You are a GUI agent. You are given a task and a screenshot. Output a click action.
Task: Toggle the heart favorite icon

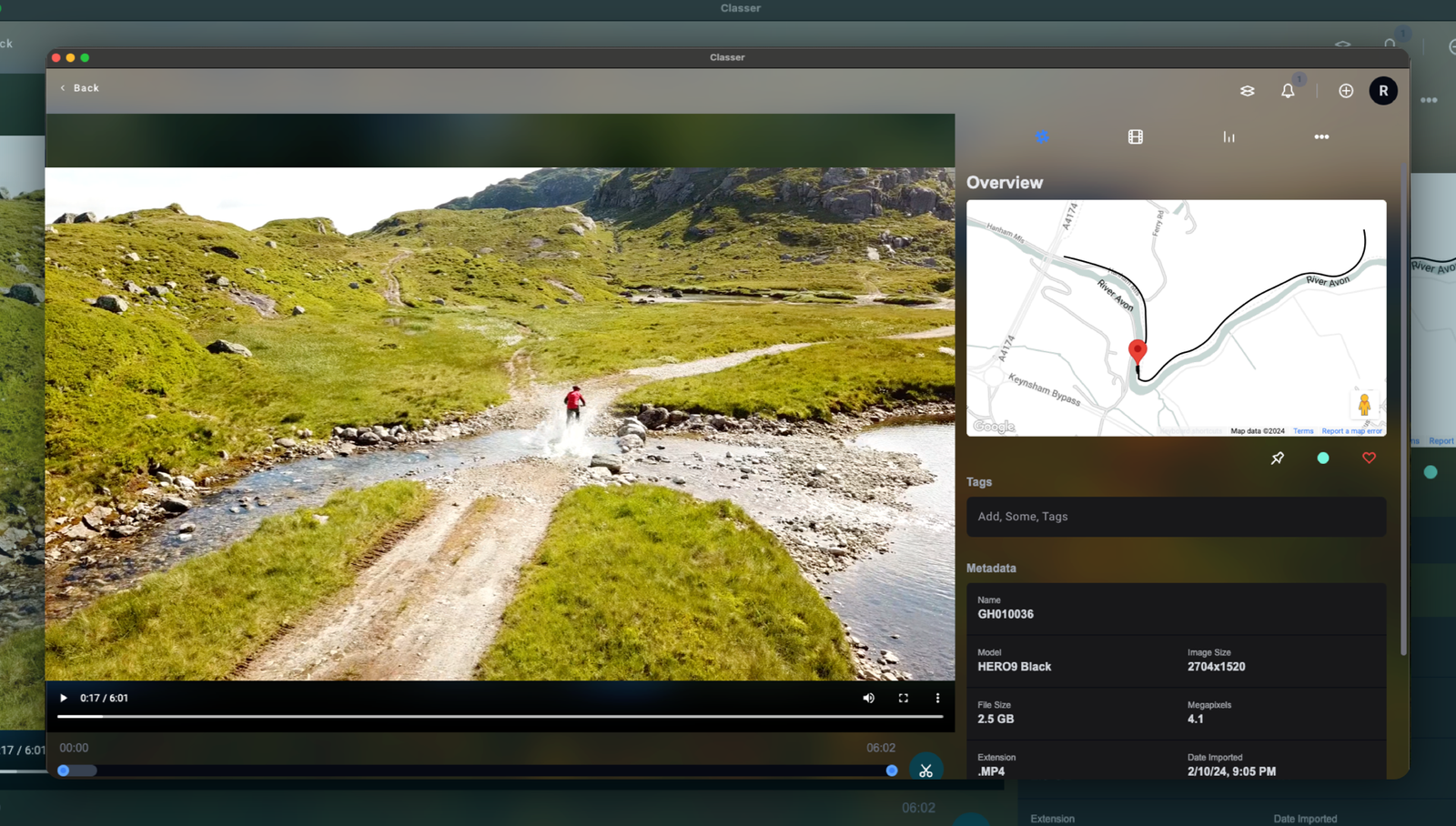coord(1369,458)
